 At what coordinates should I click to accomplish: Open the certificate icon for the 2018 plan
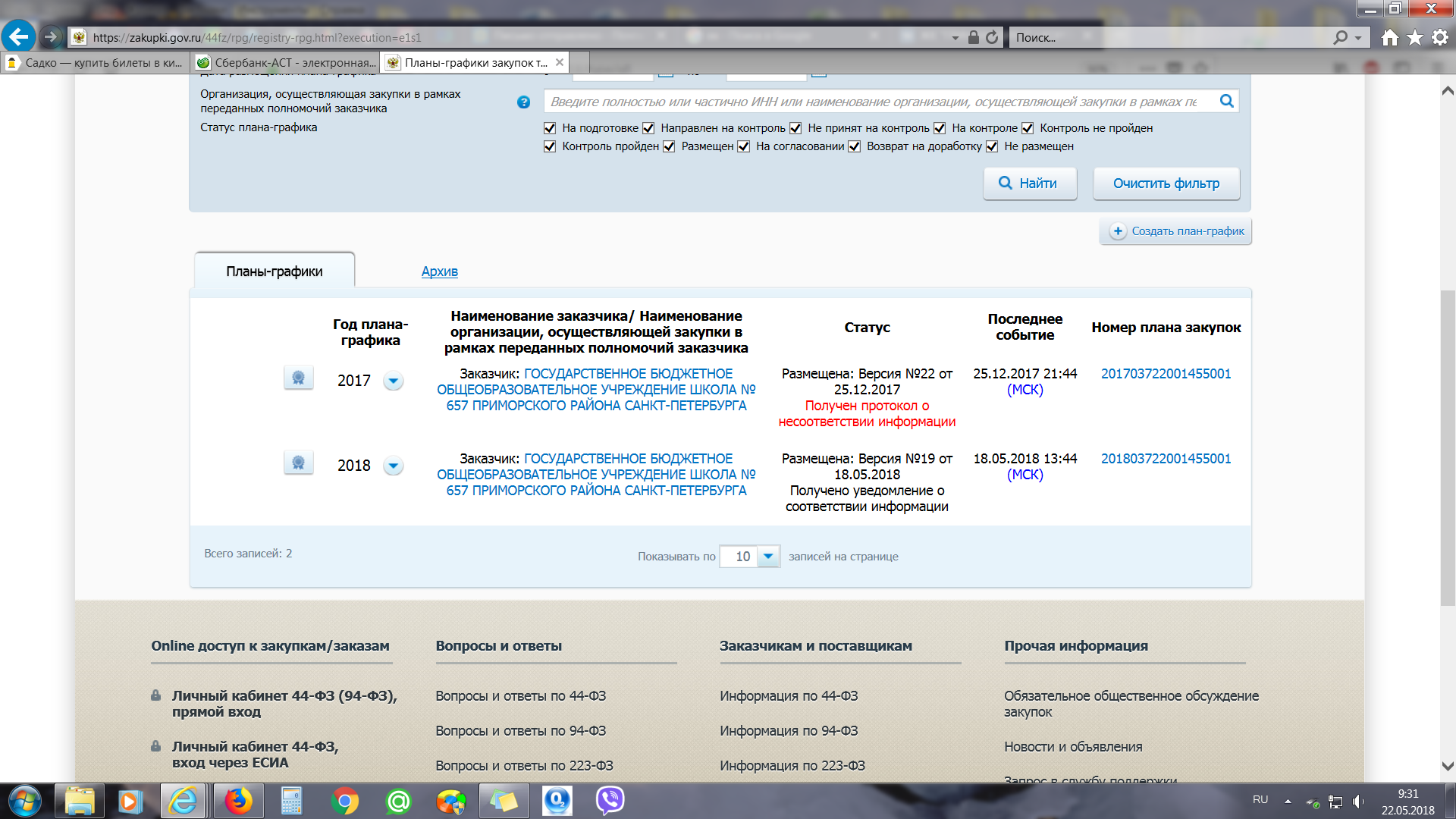[299, 462]
